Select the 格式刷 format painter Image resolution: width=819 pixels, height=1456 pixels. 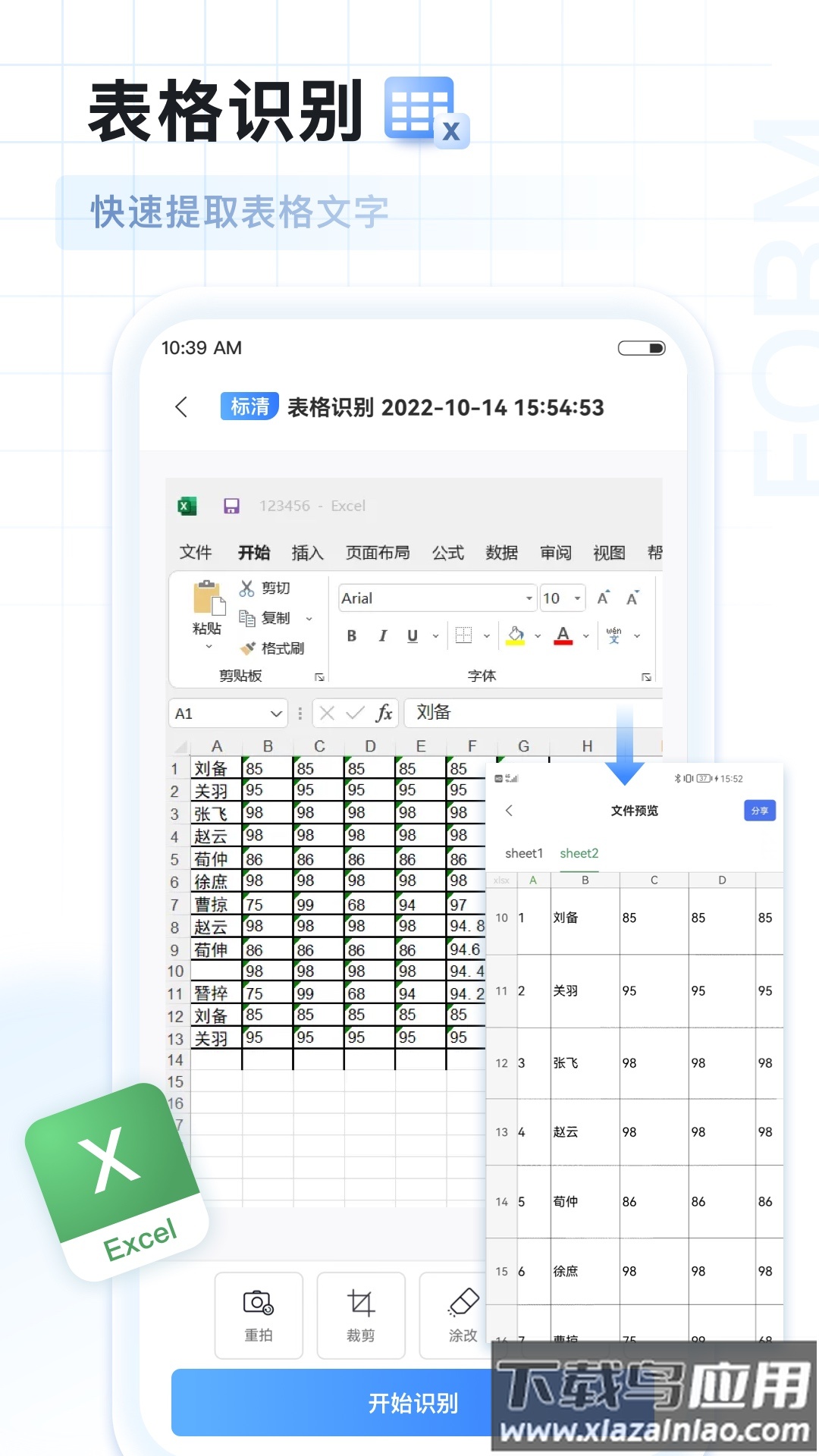(x=271, y=648)
